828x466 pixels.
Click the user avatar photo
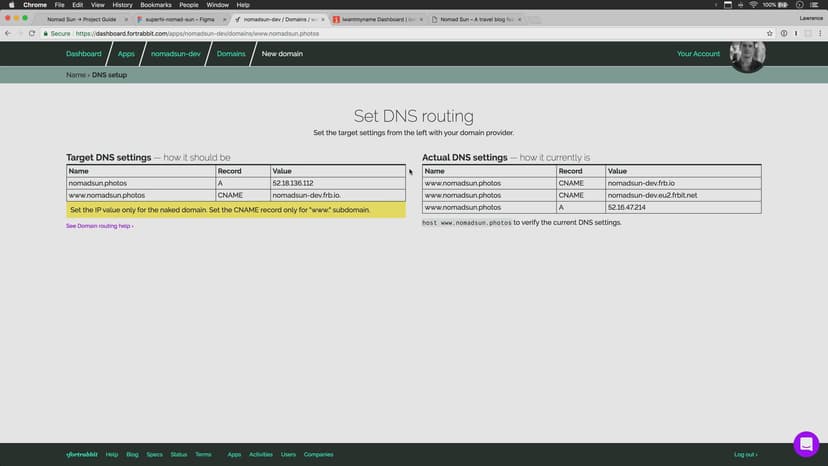747,55
